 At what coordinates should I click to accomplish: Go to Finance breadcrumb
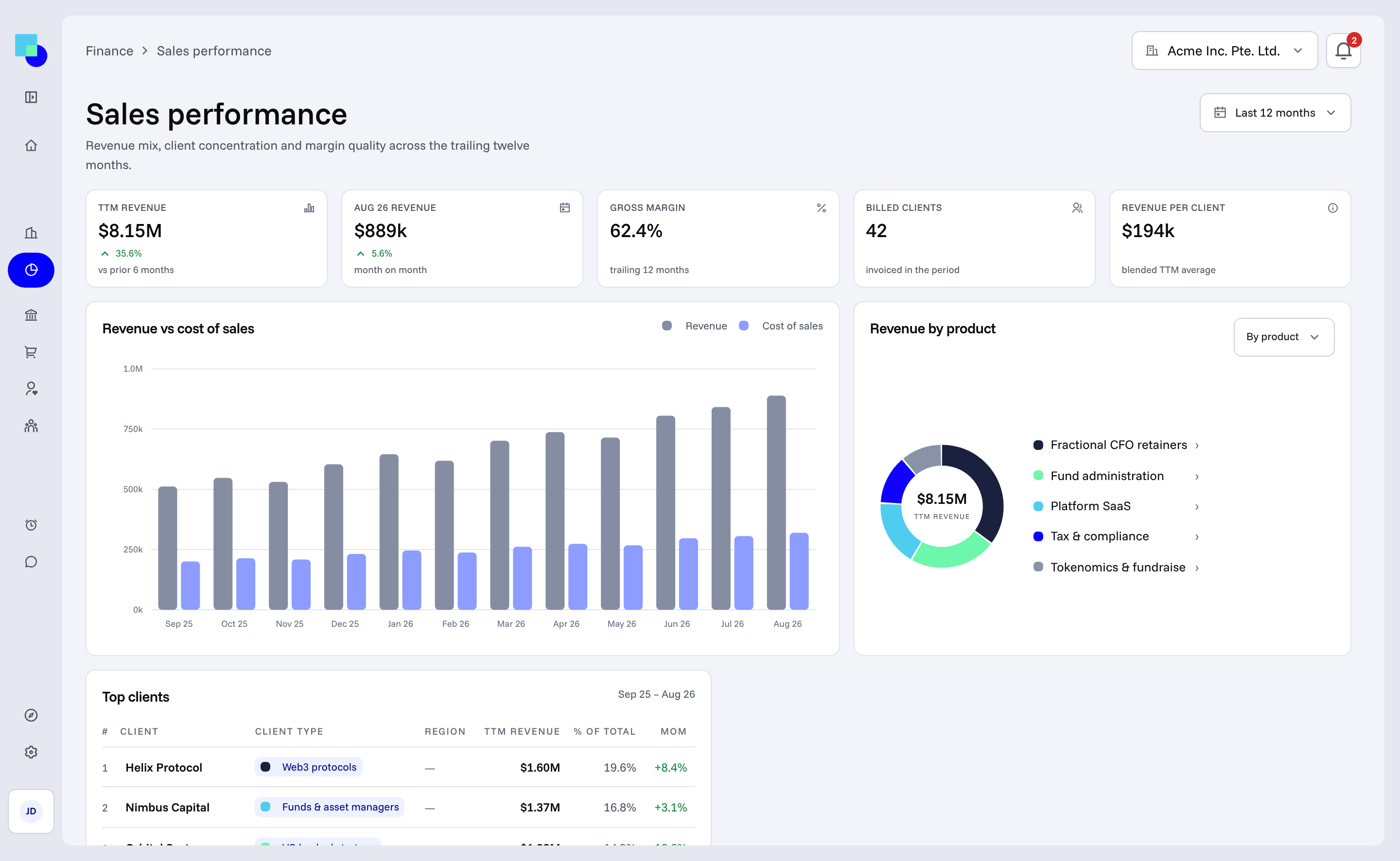109,51
